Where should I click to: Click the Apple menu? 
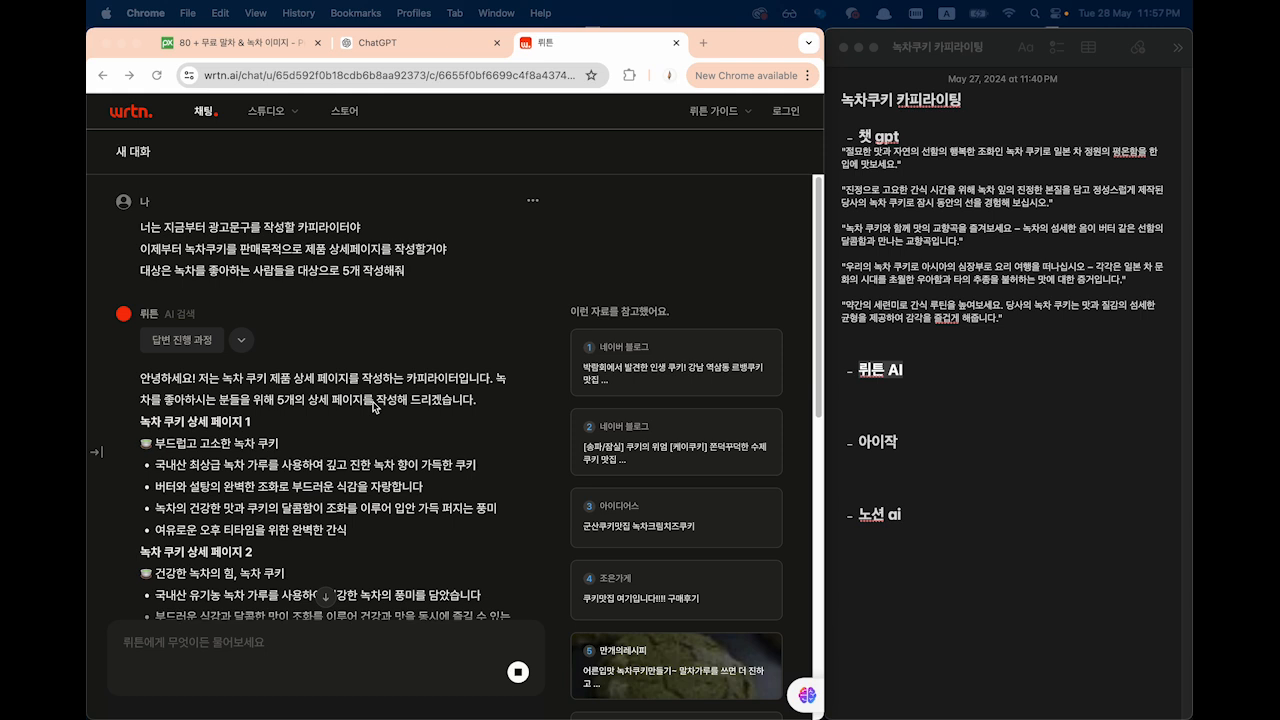(106, 13)
